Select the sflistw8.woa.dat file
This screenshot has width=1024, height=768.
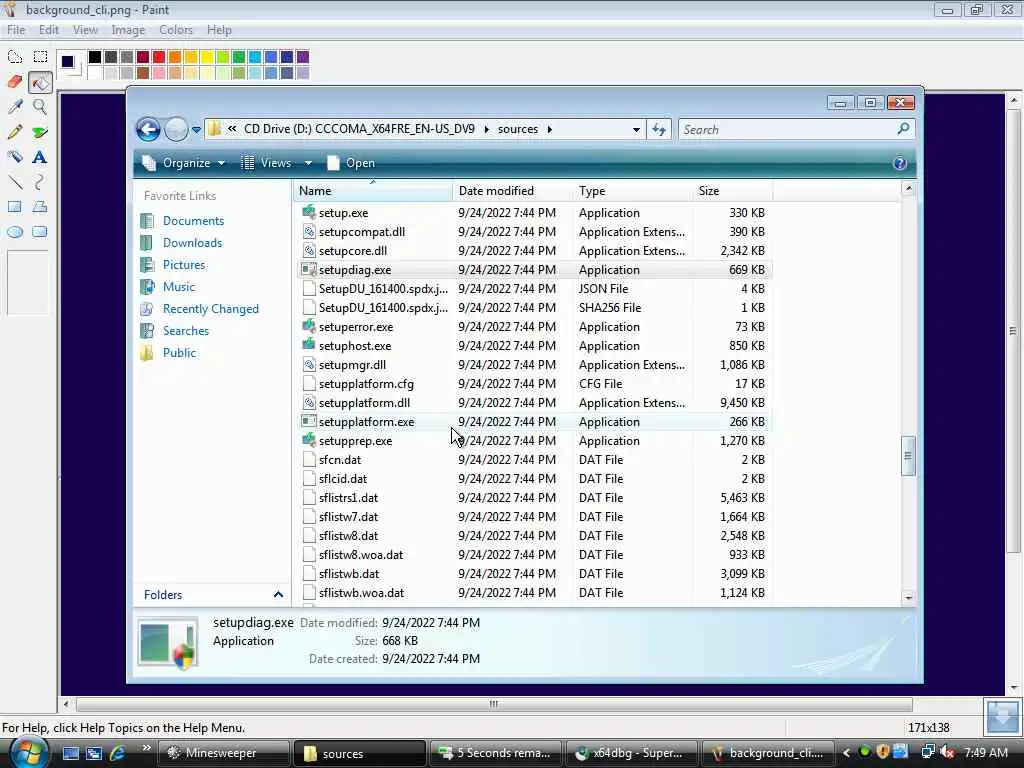[x=360, y=554]
